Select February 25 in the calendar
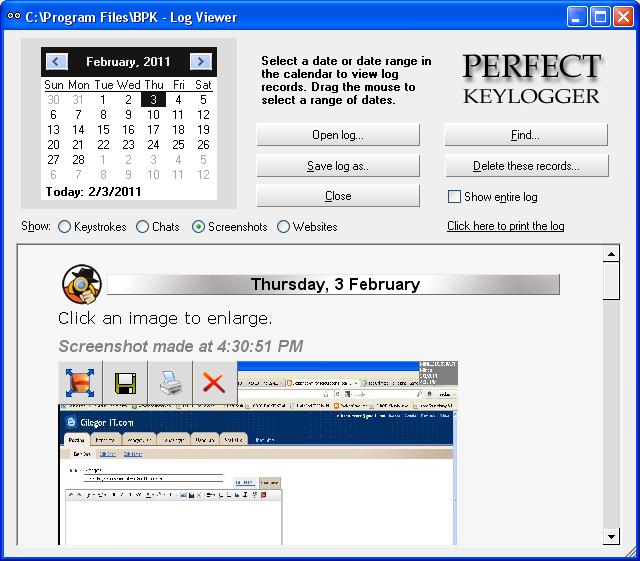Image resolution: width=640 pixels, height=561 pixels. coord(178,145)
